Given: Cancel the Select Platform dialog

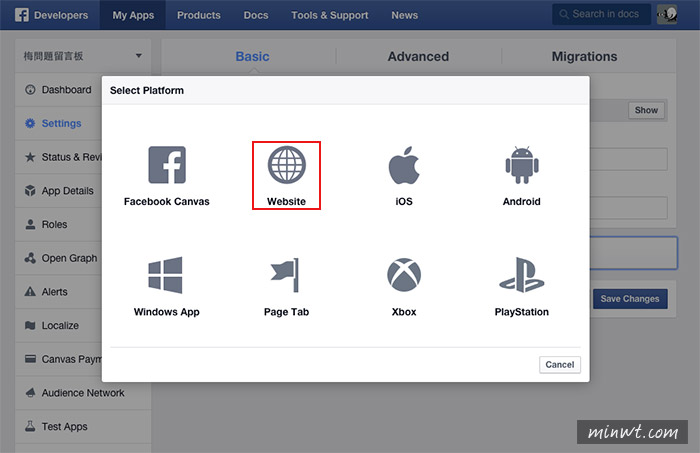Looking at the screenshot, I should (x=559, y=365).
